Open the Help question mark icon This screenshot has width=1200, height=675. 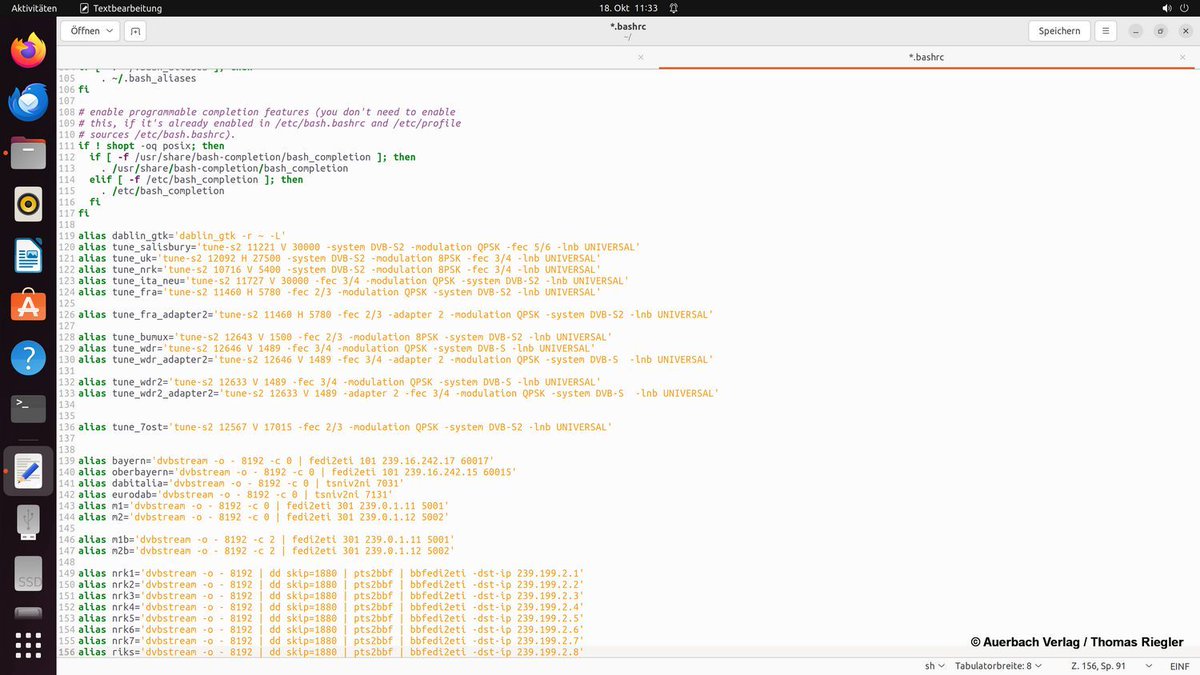click(29, 357)
